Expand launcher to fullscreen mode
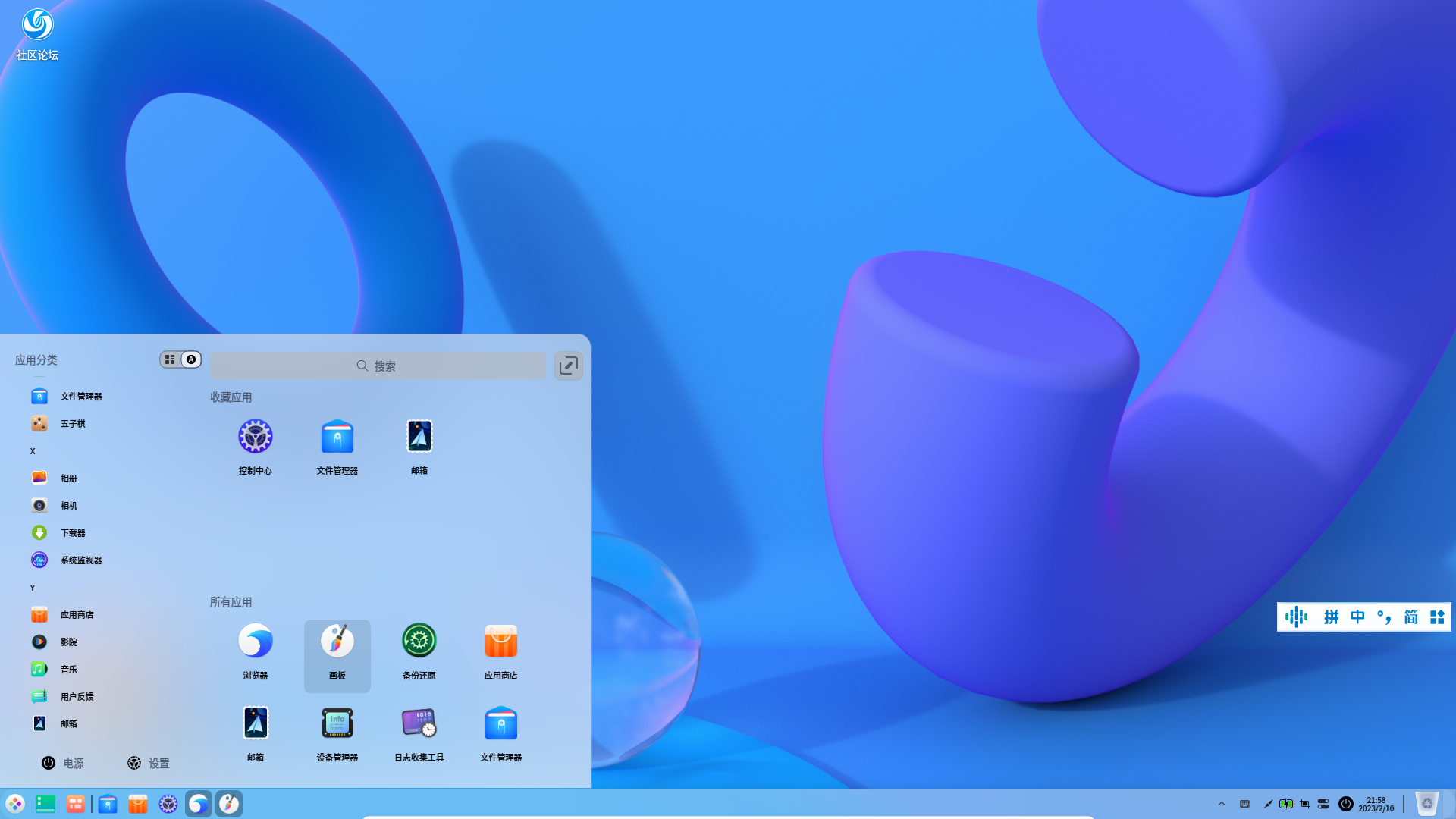Screen dimensions: 1456x819 click(568, 366)
